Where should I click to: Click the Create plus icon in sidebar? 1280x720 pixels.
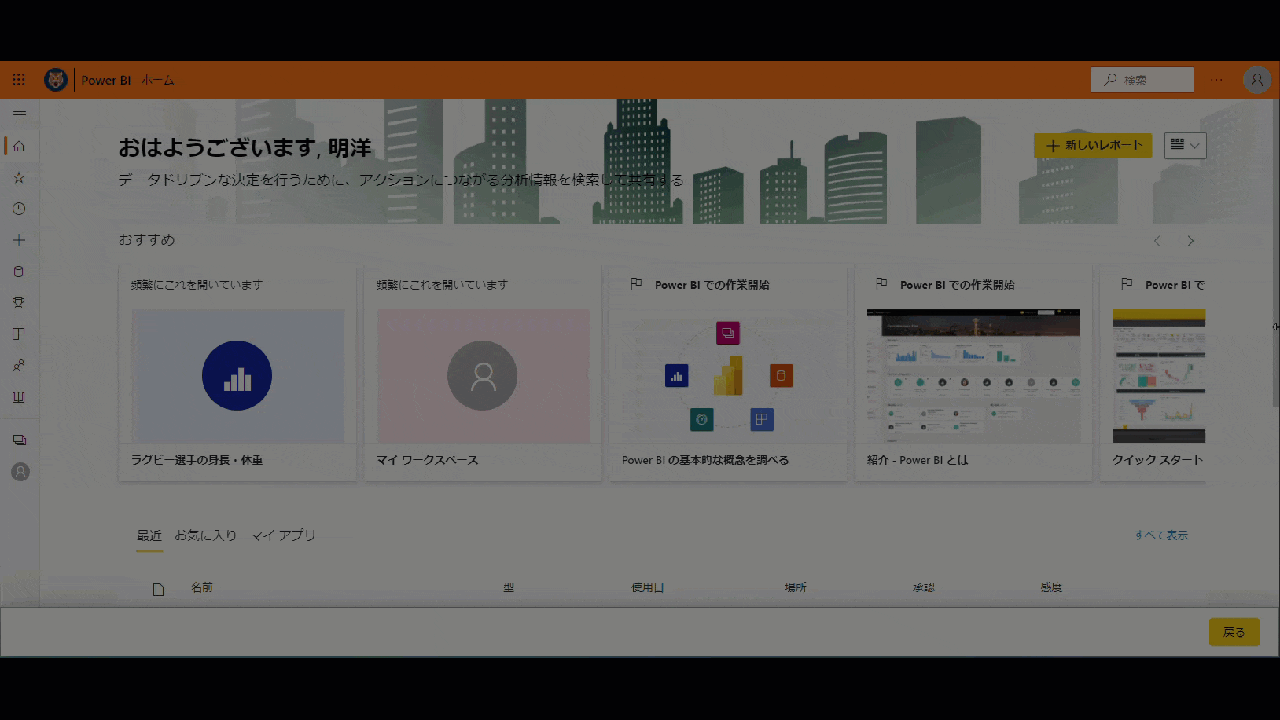(19, 240)
